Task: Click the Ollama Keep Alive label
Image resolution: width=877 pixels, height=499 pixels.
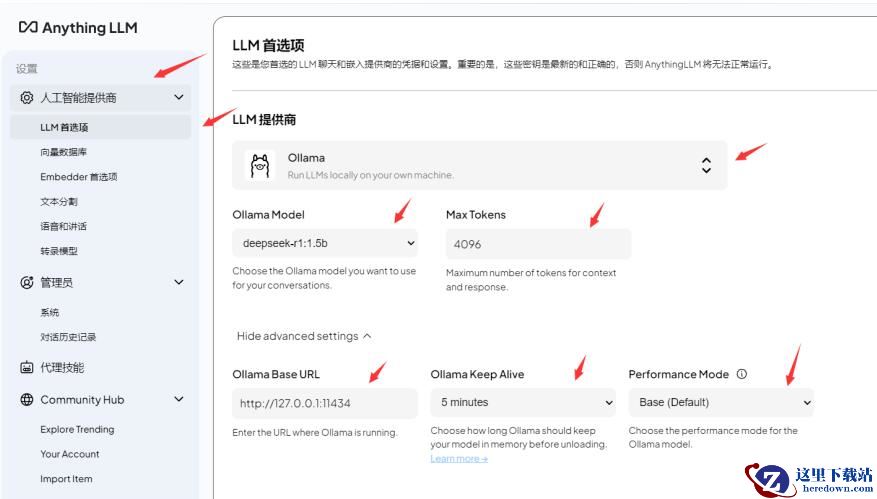Action: tap(477, 374)
